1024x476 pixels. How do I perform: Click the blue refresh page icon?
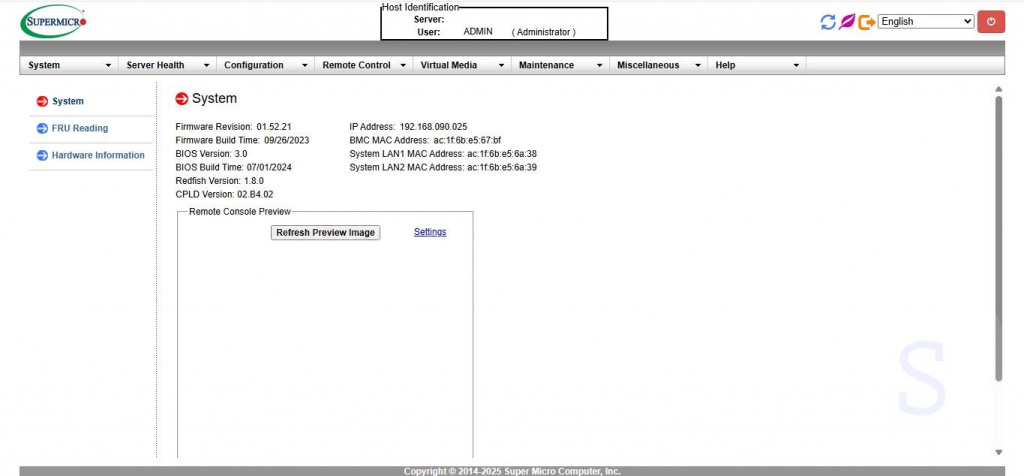click(x=827, y=22)
